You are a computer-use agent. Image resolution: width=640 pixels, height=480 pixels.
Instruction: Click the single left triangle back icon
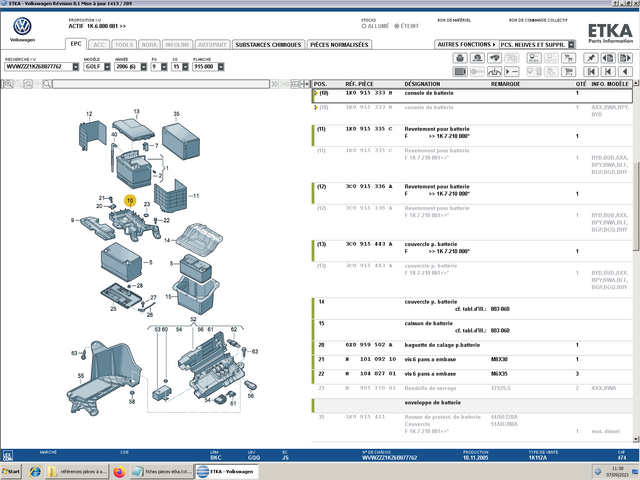(x=625, y=72)
